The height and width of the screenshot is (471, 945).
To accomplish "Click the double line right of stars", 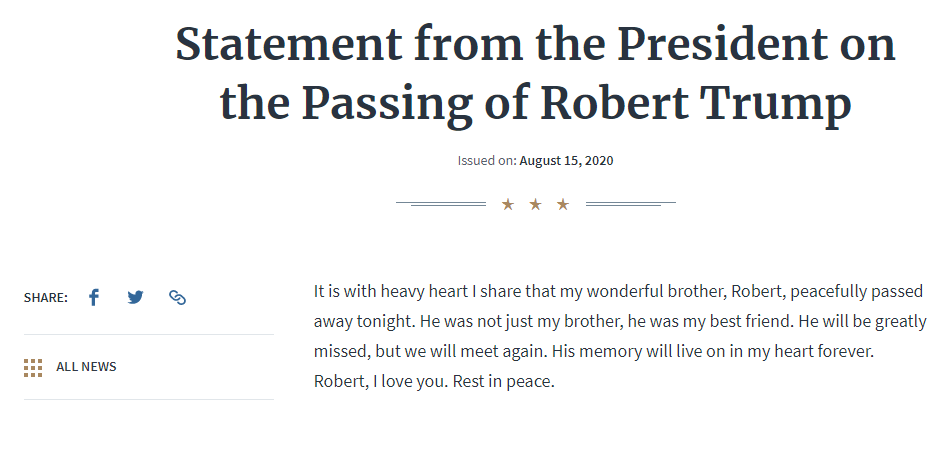I will click(630, 204).
